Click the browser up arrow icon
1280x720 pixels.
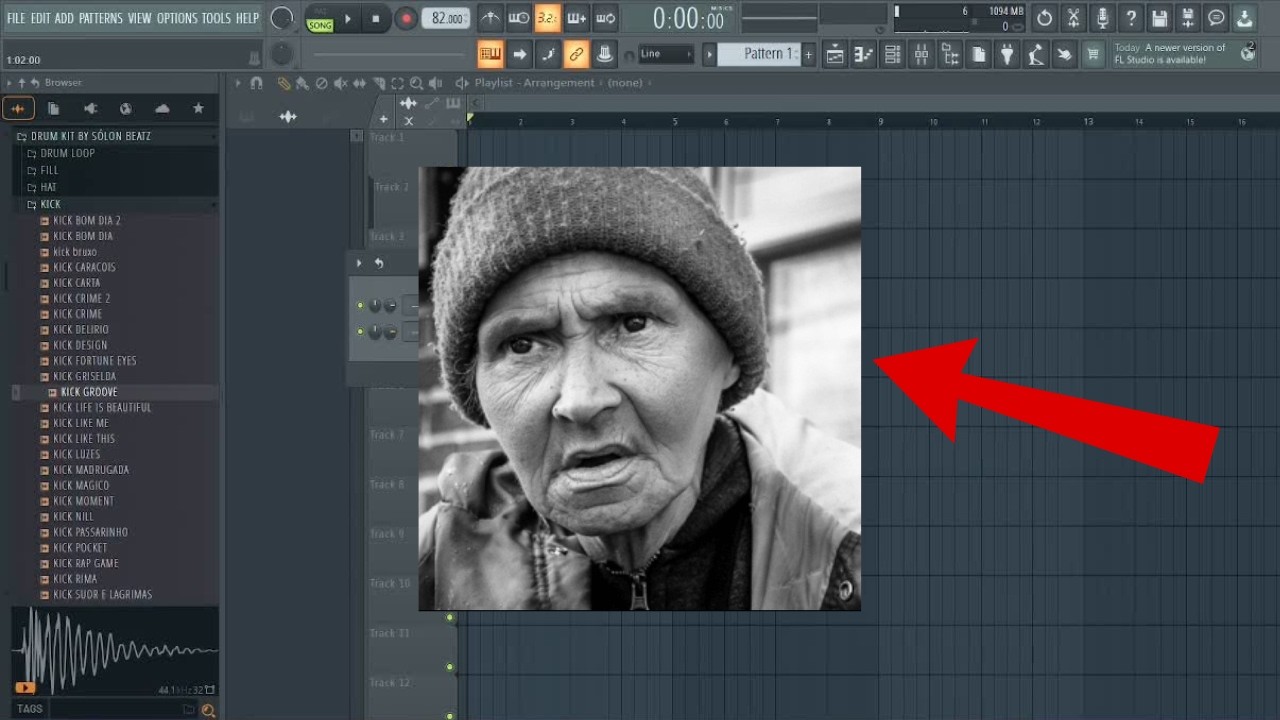(x=23, y=83)
